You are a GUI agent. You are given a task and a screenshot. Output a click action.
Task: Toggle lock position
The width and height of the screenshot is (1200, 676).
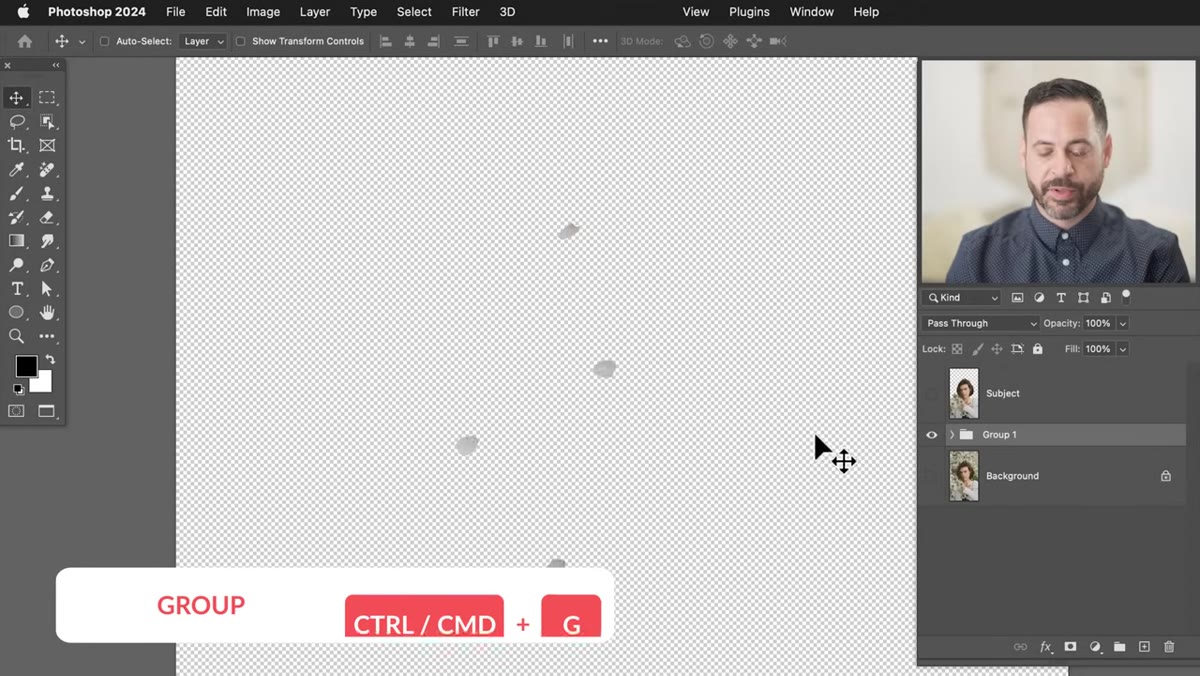[x=997, y=349]
